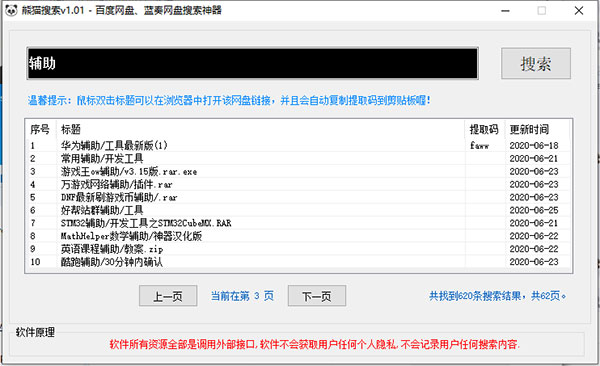Viewport: 600px width, 366px height.
Task: Click the 提取码 column header
Action: pyautogui.click(x=484, y=129)
